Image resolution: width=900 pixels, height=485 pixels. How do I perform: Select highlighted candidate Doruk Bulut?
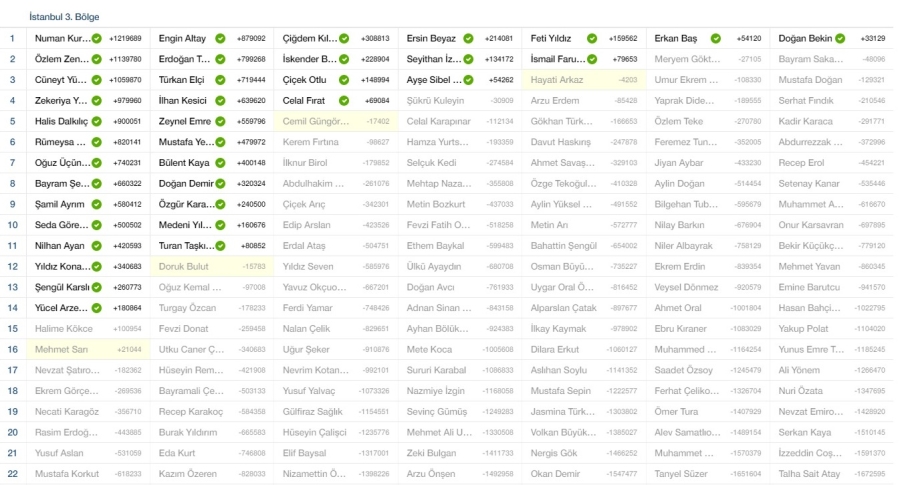click(212, 266)
